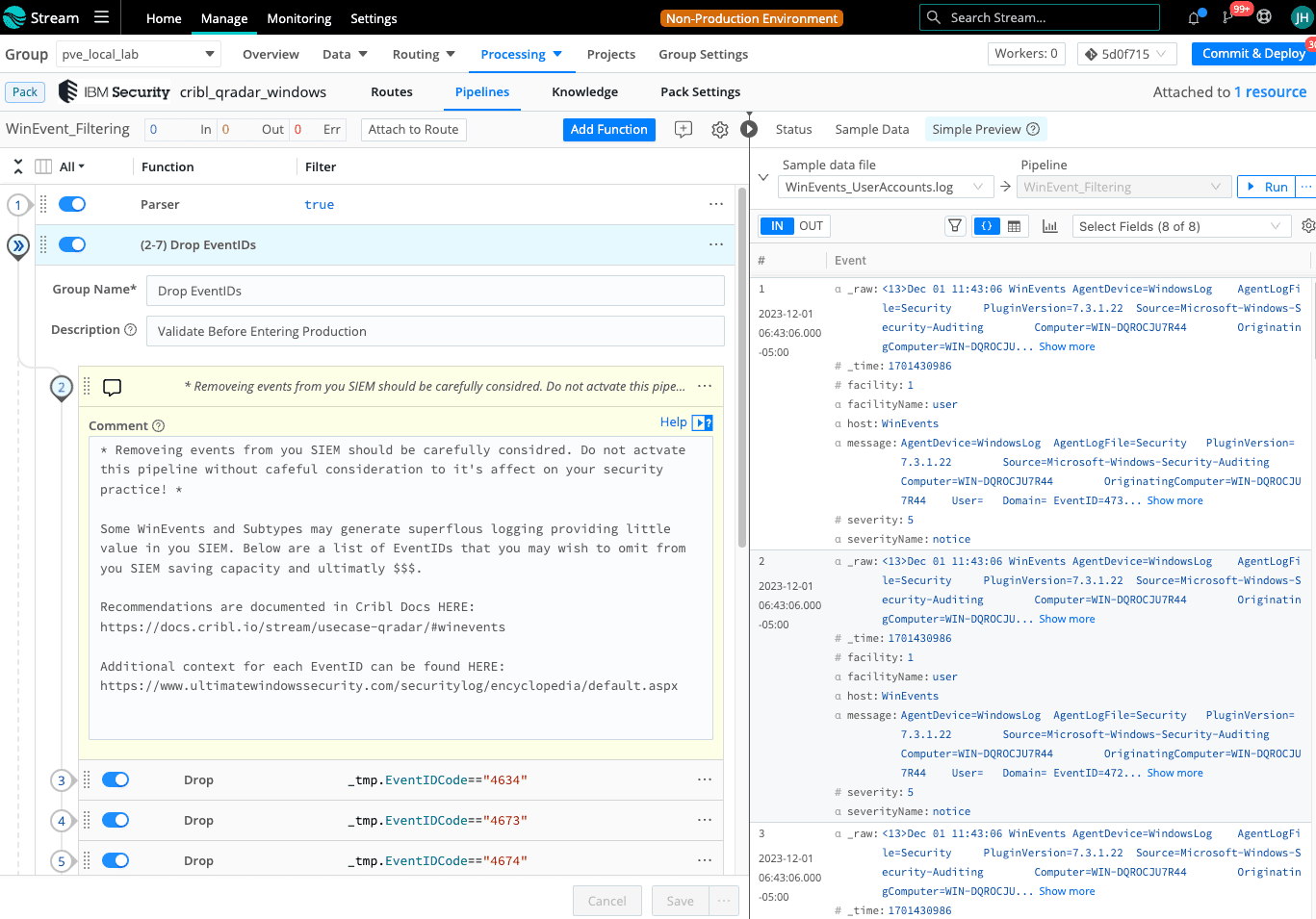Turn off the Drop 4634 function
This screenshot has height=919, width=1316.
tap(116, 779)
